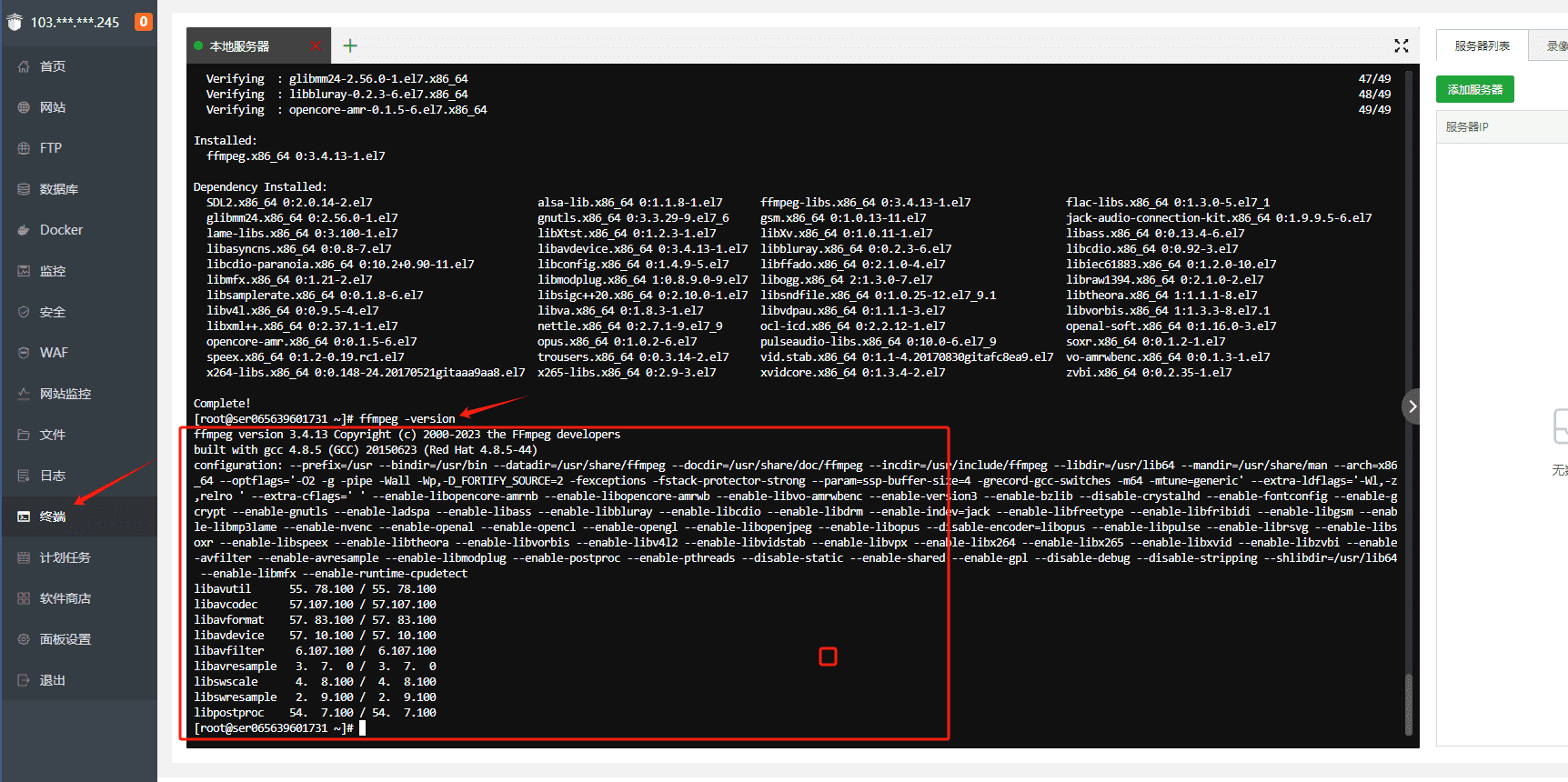1568x782 pixels.
Task: Click the whale icon beside Docker
Action: [24, 230]
